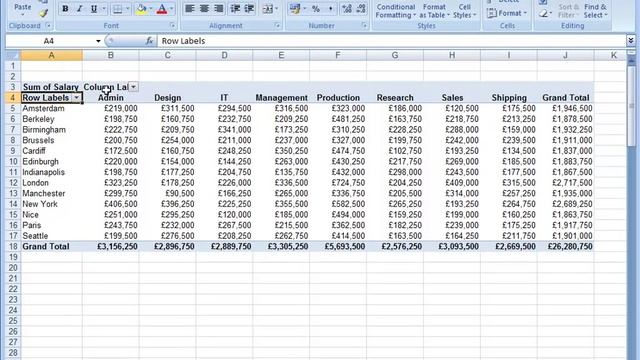
Task: Align text right
Action: click(219, 9)
